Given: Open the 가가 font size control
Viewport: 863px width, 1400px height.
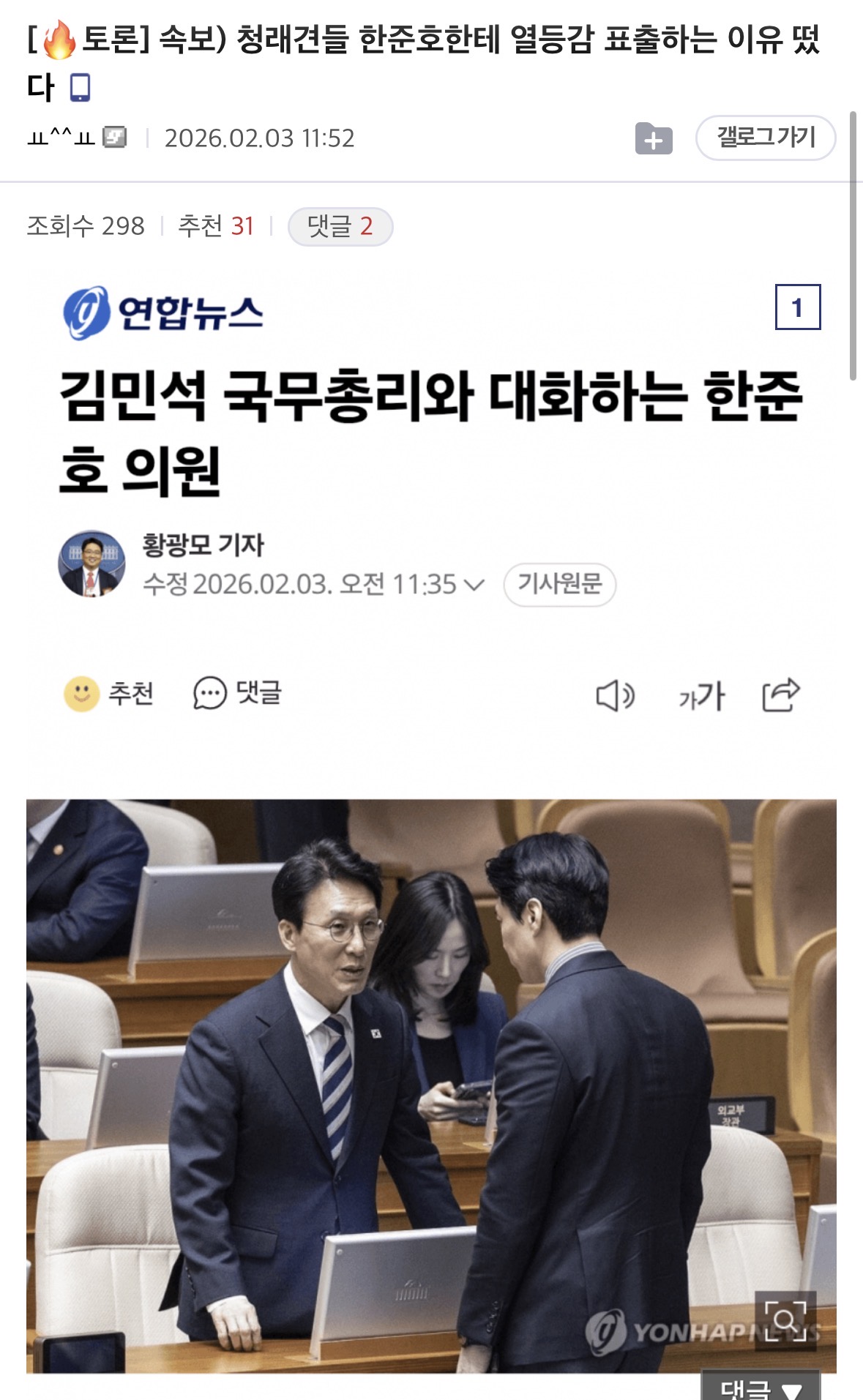Looking at the screenshot, I should point(701,695).
